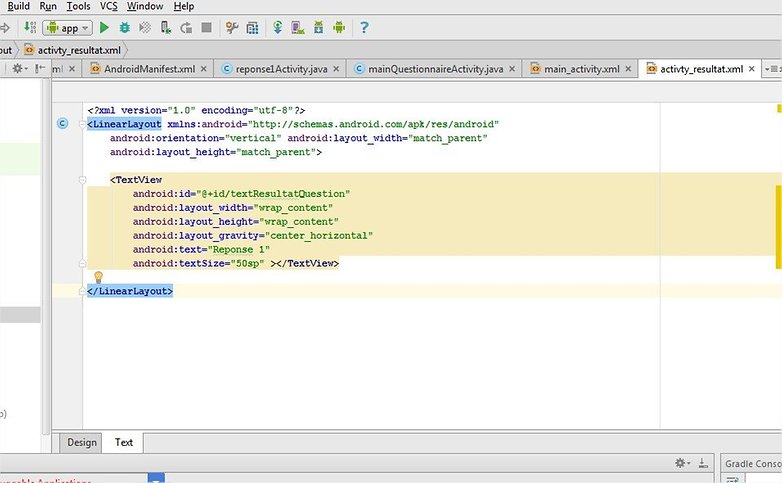Viewport: 782px width, 483px height.
Task: Click the "50sp" textSize value
Action: pyautogui.click(x=247, y=263)
